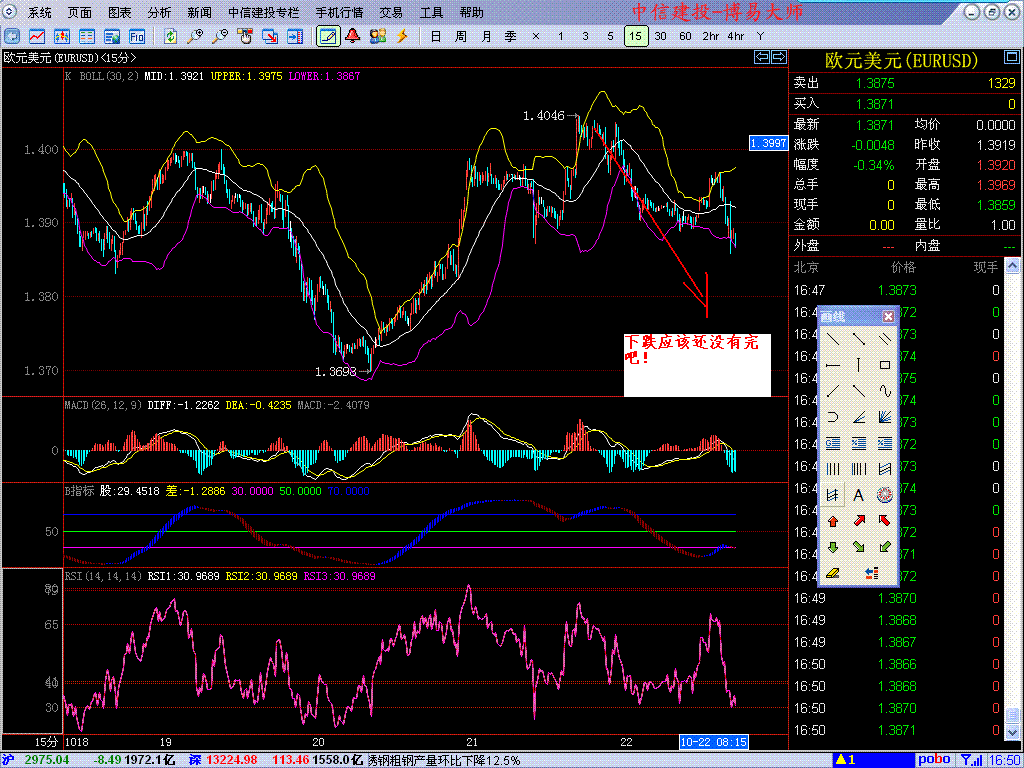
Task: Insert a green down arrow marker
Action: pyautogui.click(x=833, y=547)
